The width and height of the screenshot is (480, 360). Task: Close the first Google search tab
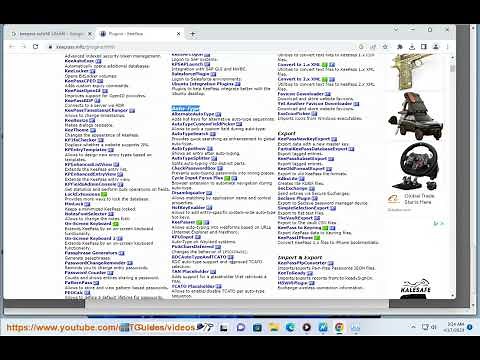pos(90,34)
